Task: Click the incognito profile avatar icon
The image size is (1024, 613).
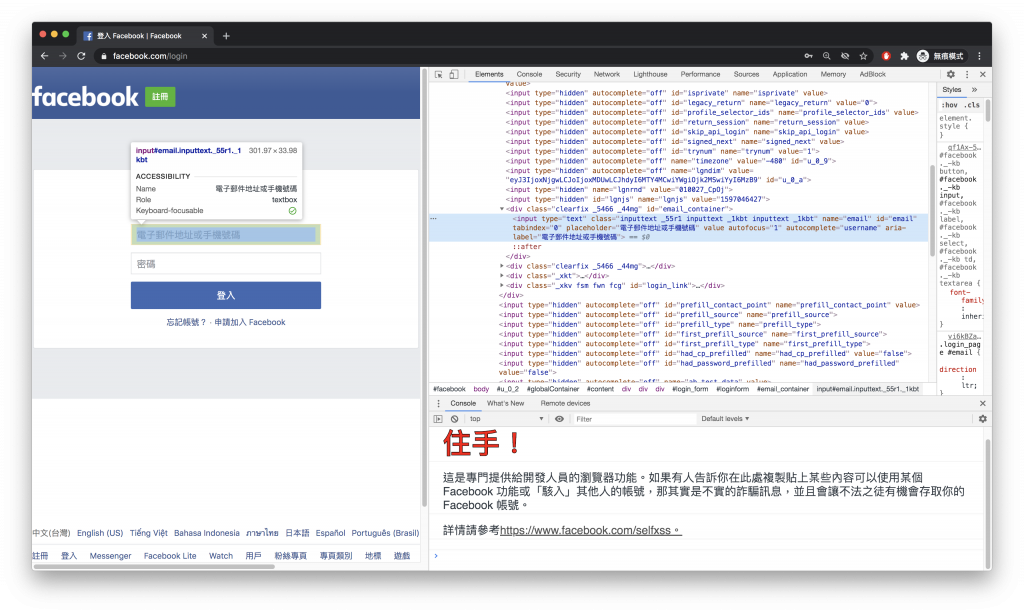Action: click(923, 56)
